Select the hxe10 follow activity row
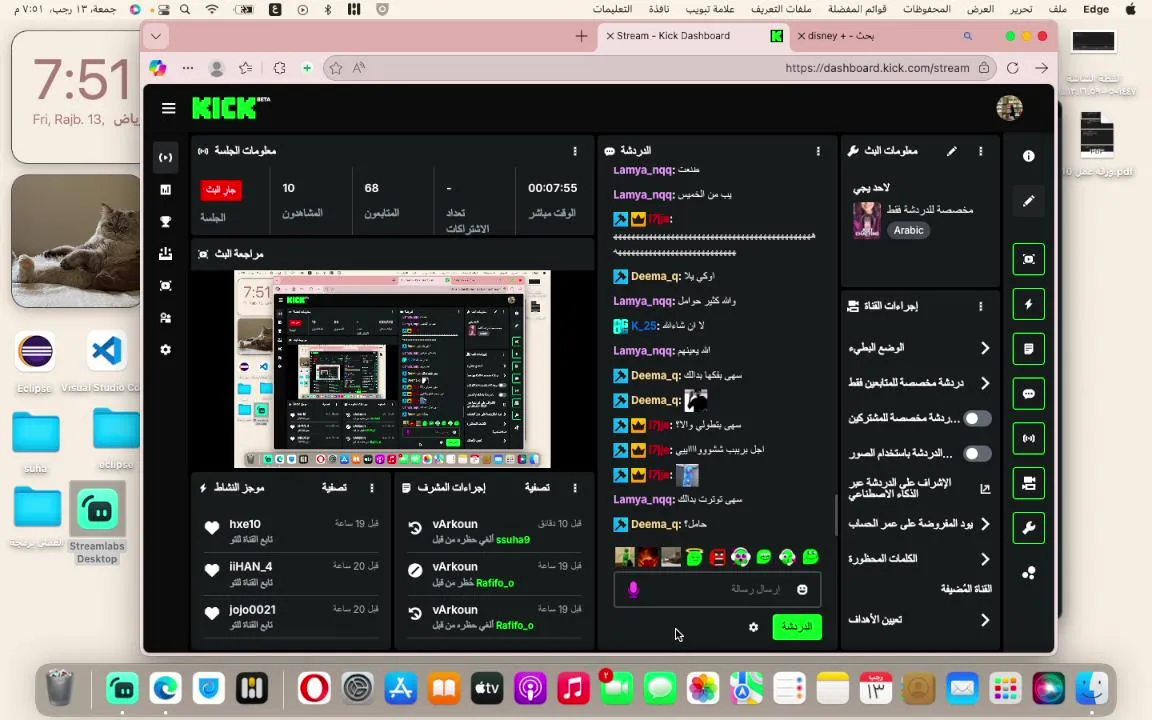This screenshot has width=1152, height=720. (x=292, y=530)
